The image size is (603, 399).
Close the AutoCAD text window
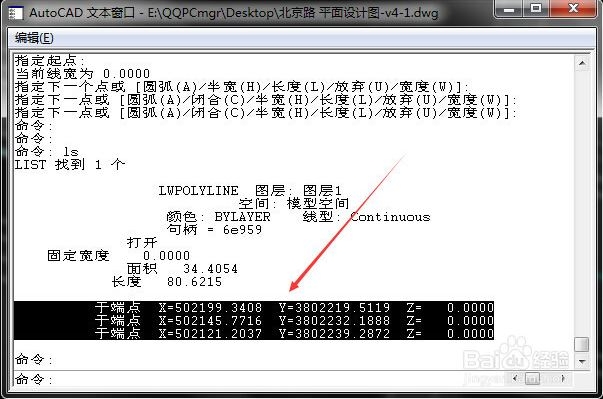point(573,9)
